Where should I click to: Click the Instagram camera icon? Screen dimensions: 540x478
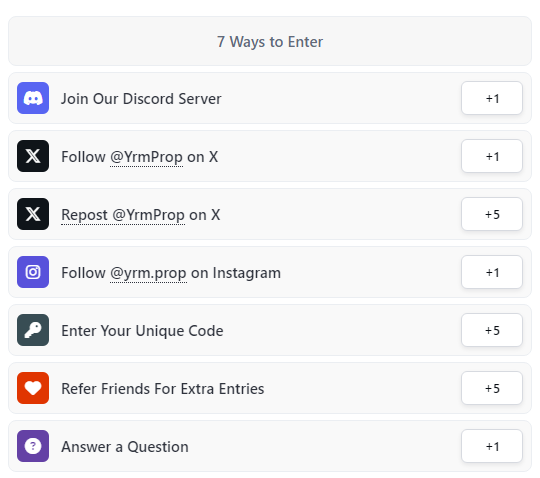(x=33, y=272)
